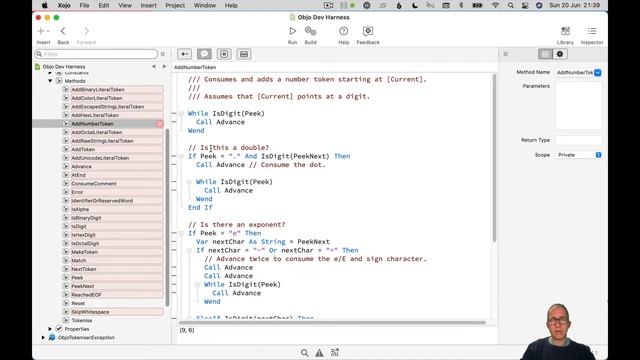
Task: Click the Run toolbar icon
Action: click(x=292, y=31)
